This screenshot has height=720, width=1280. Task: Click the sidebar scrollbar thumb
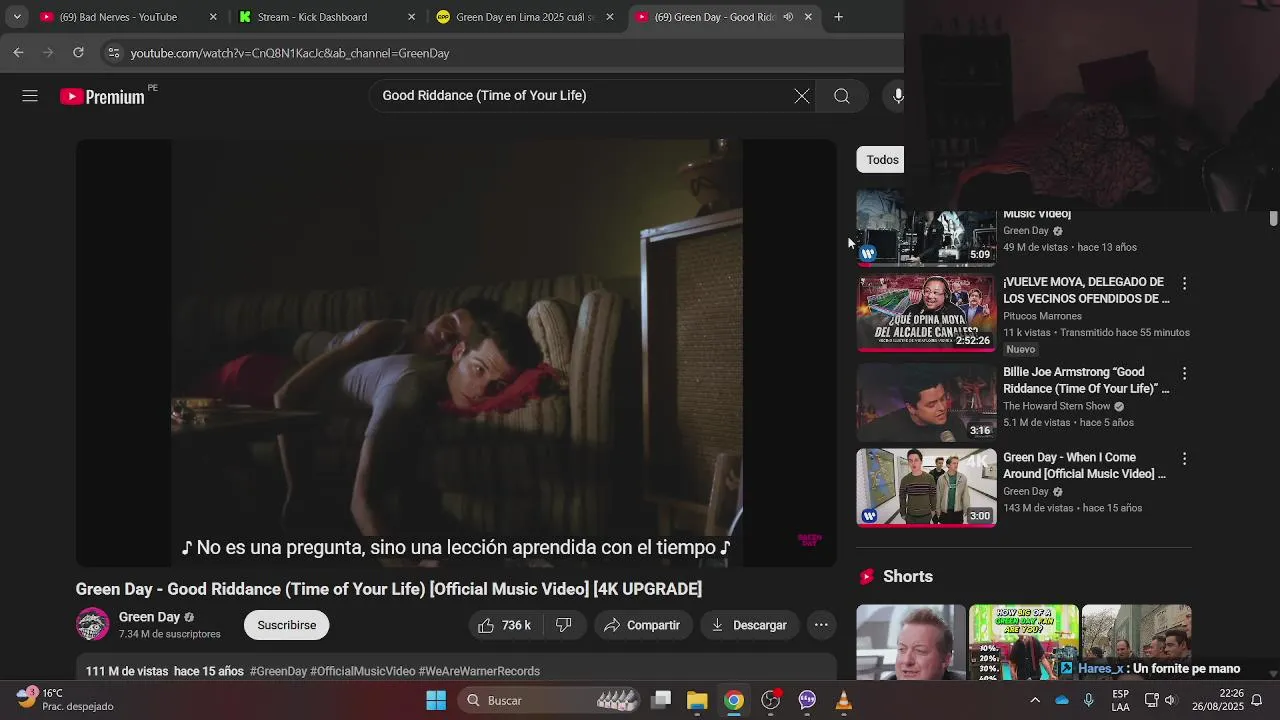click(1273, 219)
